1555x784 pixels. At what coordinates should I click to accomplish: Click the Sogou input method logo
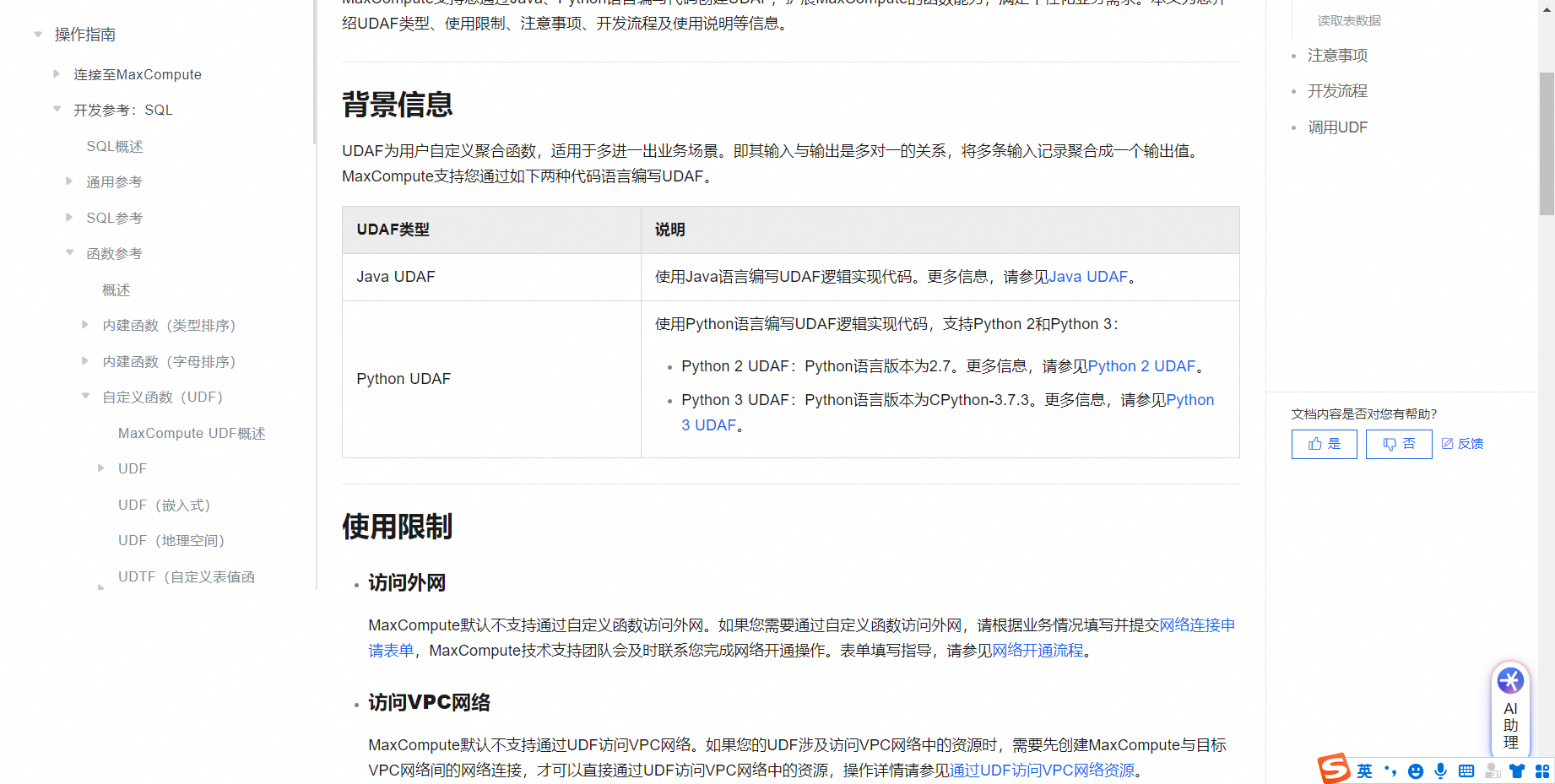coord(1334,769)
